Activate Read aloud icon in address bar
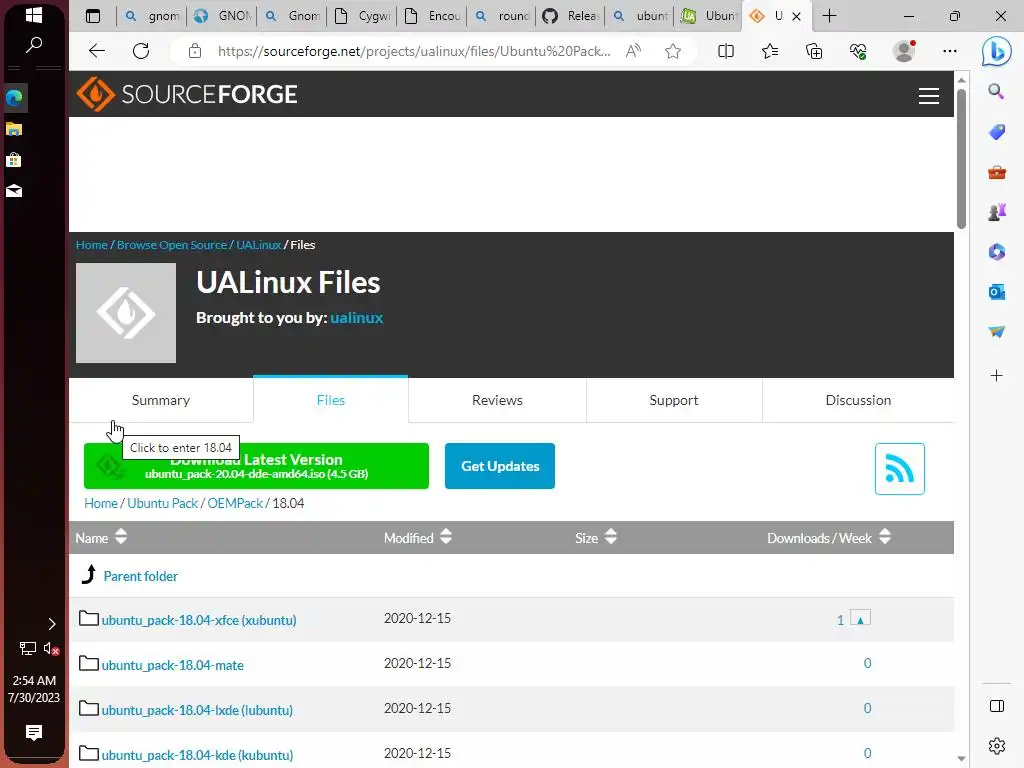The width and height of the screenshot is (1024, 768). point(633,51)
